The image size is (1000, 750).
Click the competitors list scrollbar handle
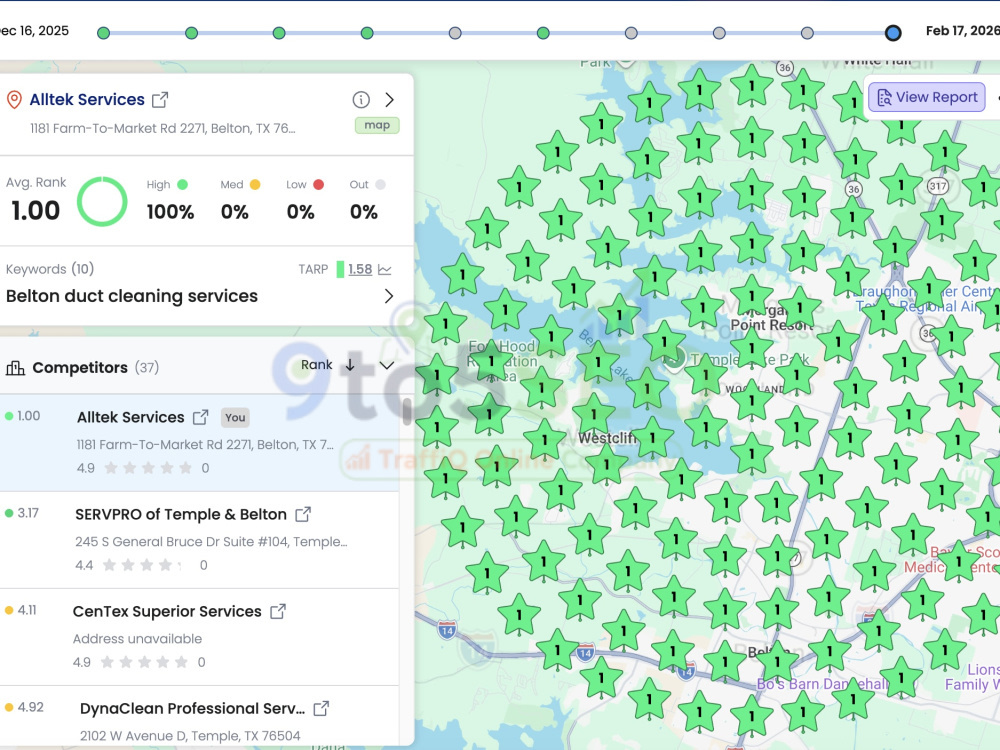[406, 411]
